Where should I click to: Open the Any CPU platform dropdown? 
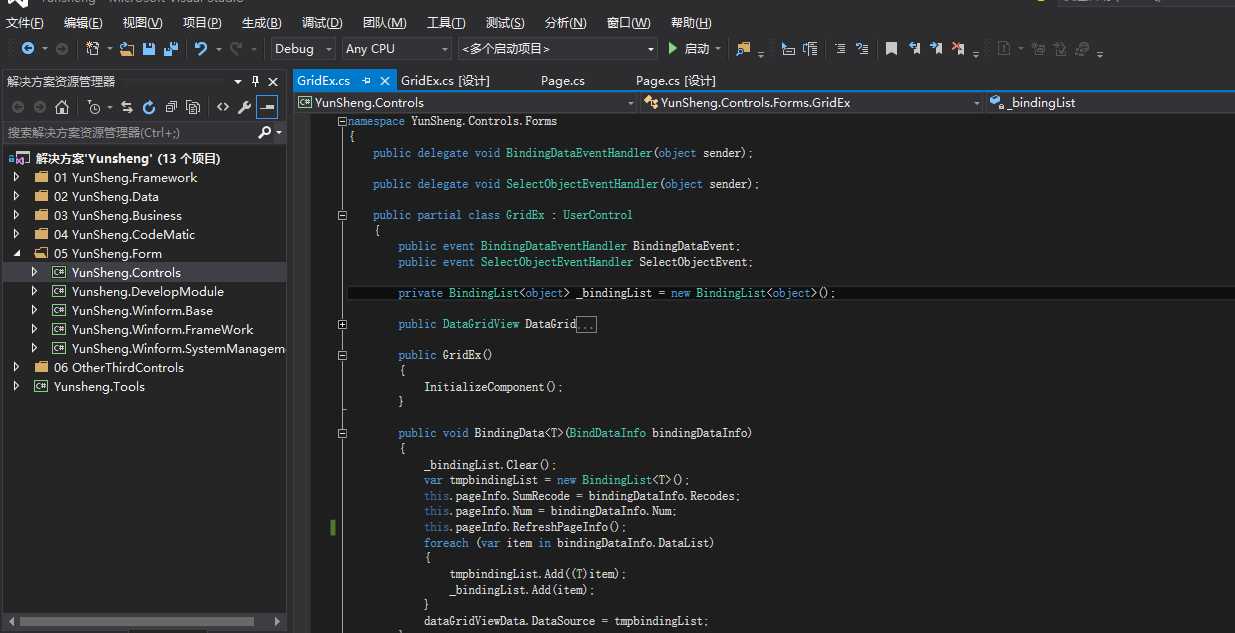396,48
